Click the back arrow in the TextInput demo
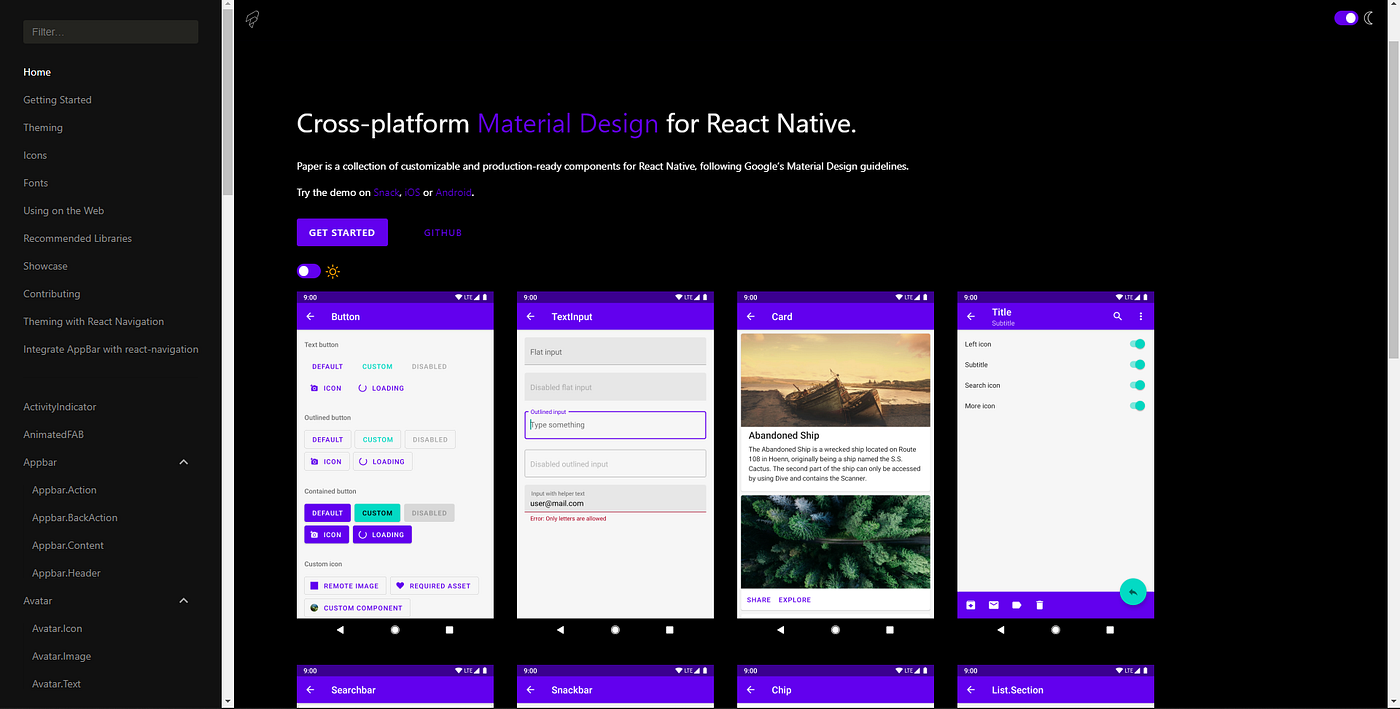The height and width of the screenshot is (709, 1400). pyautogui.click(x=530, y=316)
